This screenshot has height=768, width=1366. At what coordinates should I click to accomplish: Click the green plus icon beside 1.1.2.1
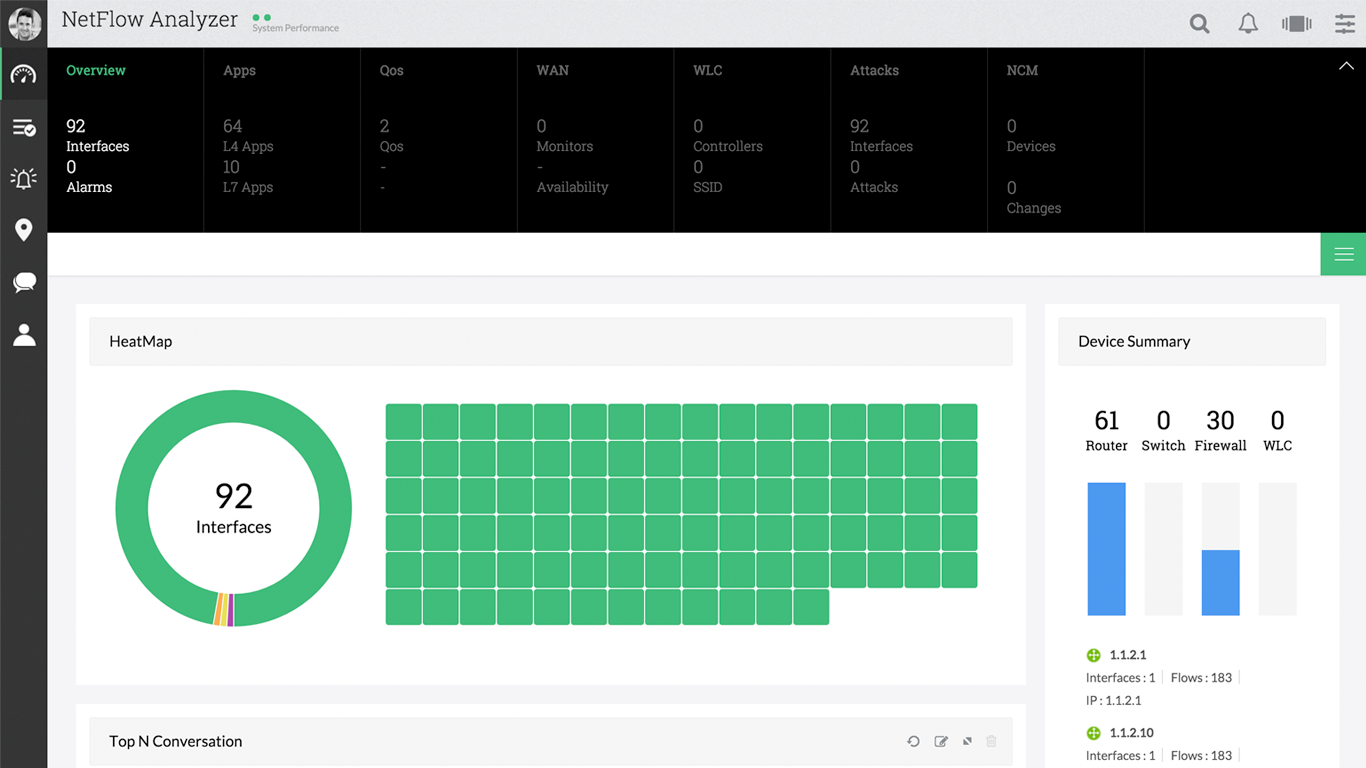1093,655
